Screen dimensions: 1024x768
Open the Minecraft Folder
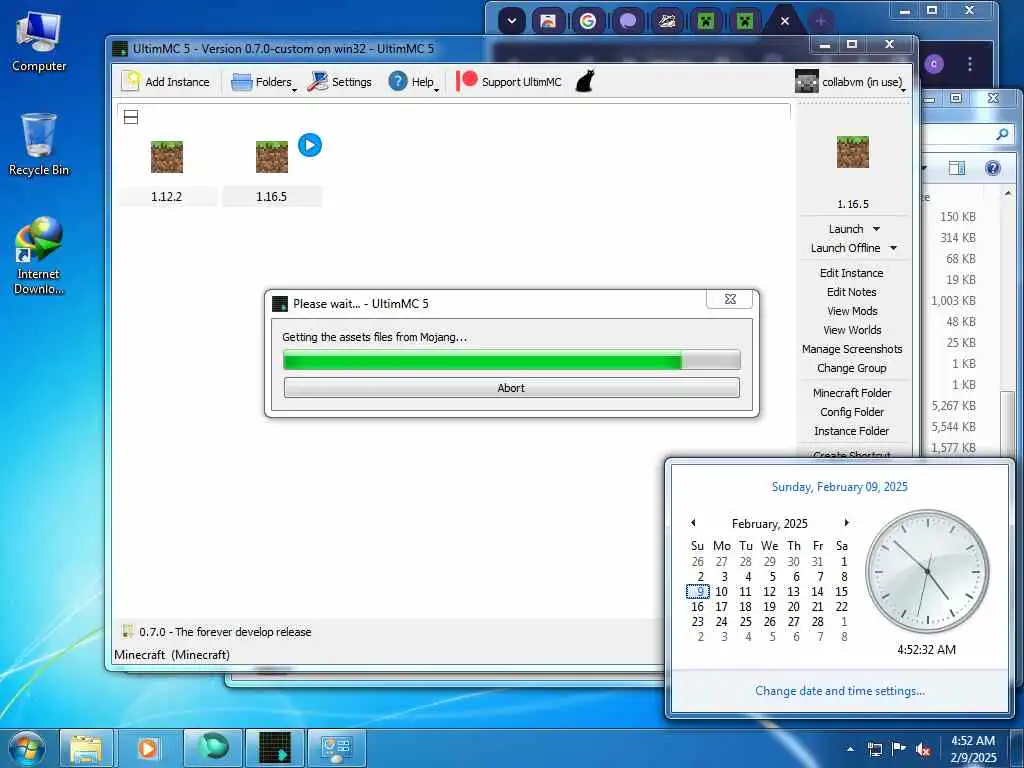[852, 392]
